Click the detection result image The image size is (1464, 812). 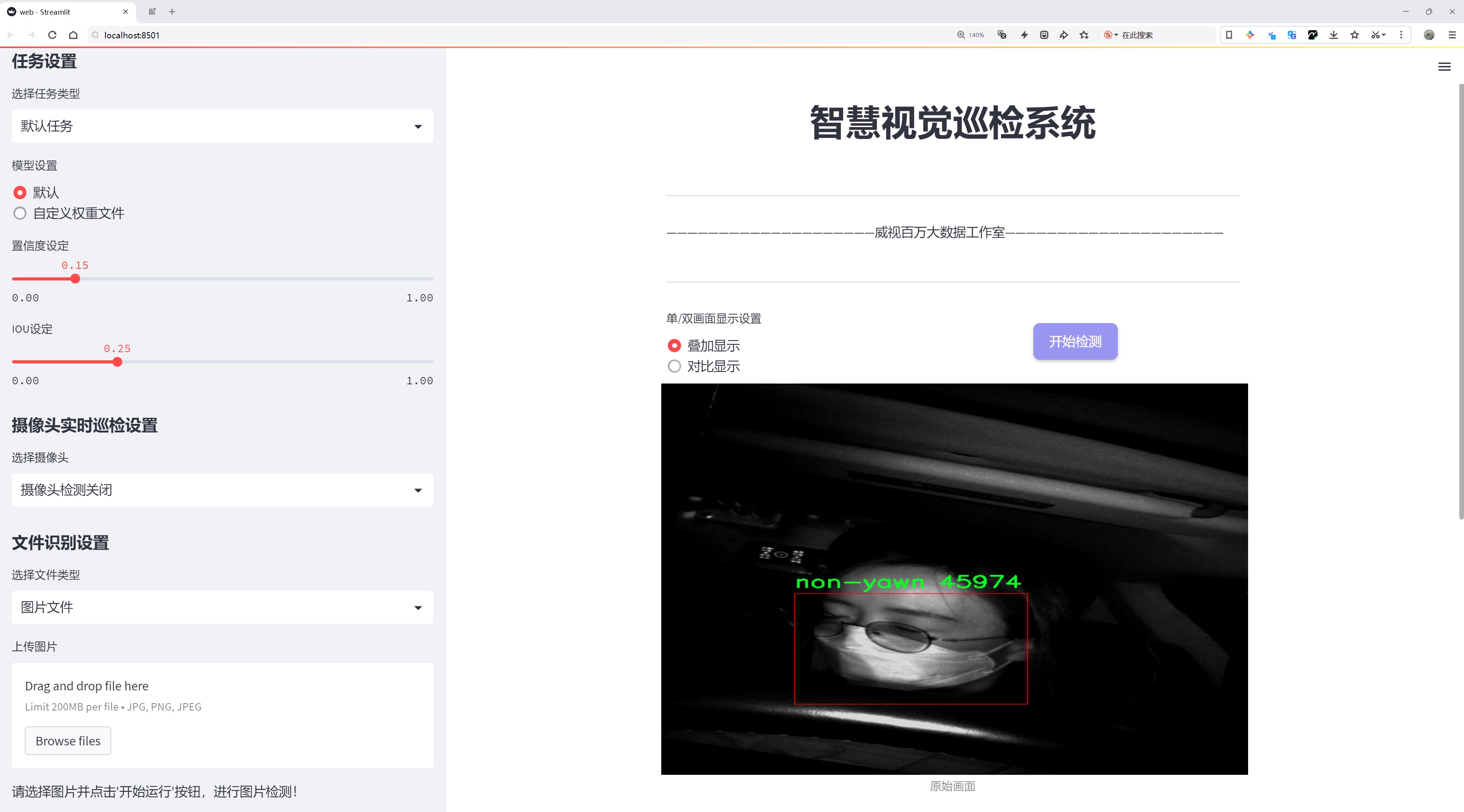[954, 579]
